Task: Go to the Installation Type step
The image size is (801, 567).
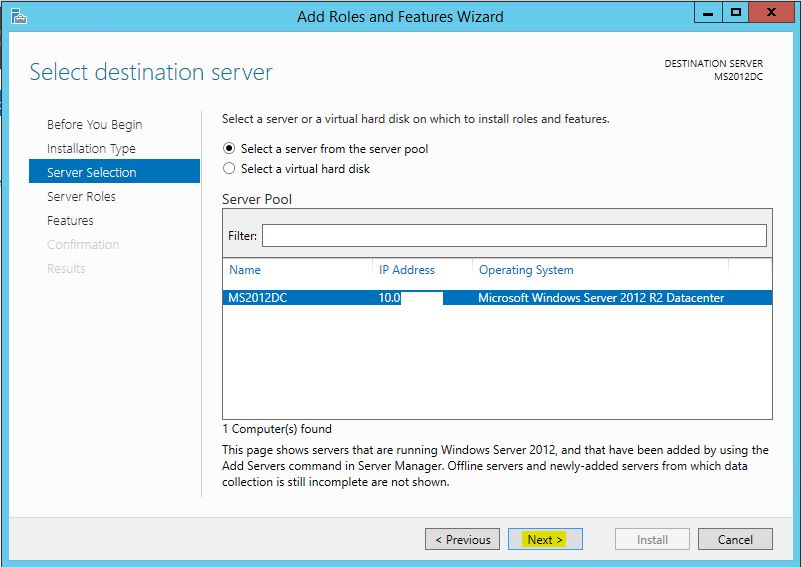Action: tap(91, 149)
